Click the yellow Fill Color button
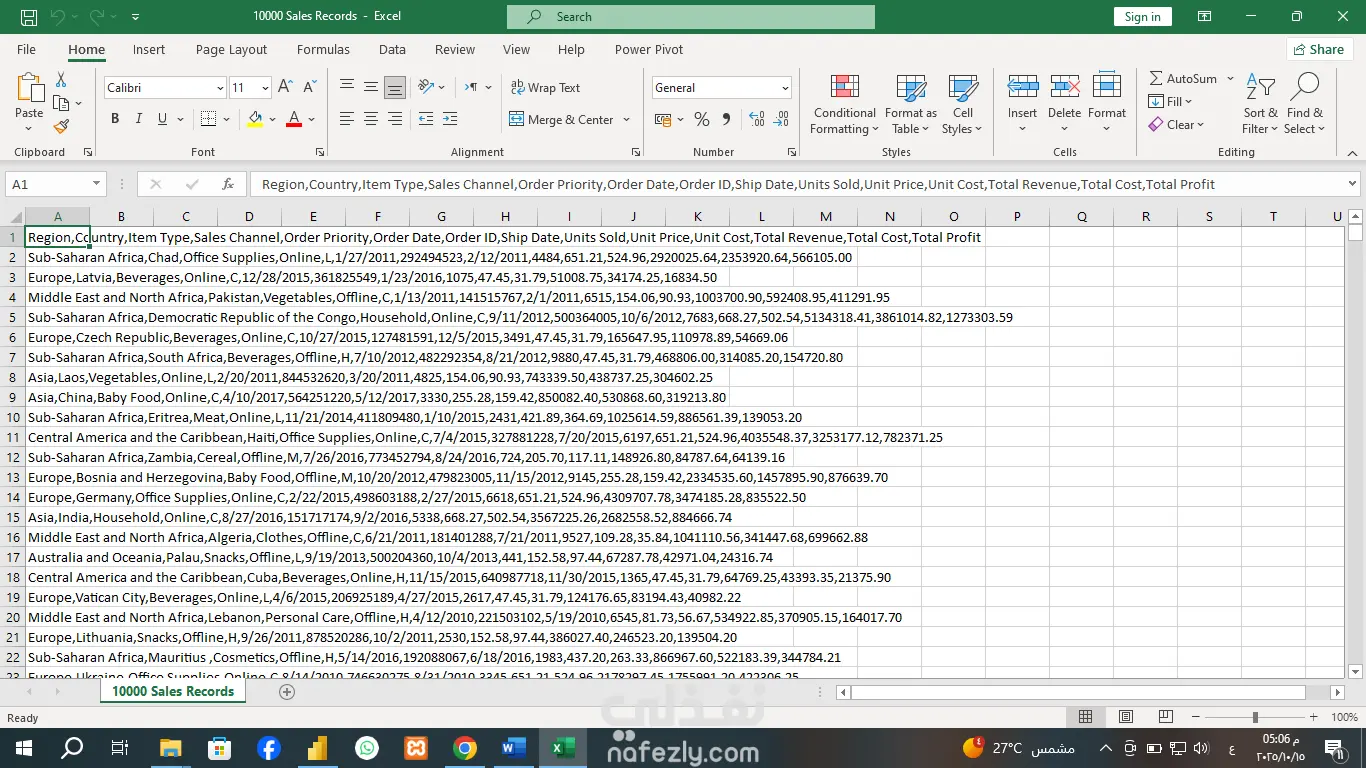Viewport: 1366px width, 768px height. [x=255, y=119]
